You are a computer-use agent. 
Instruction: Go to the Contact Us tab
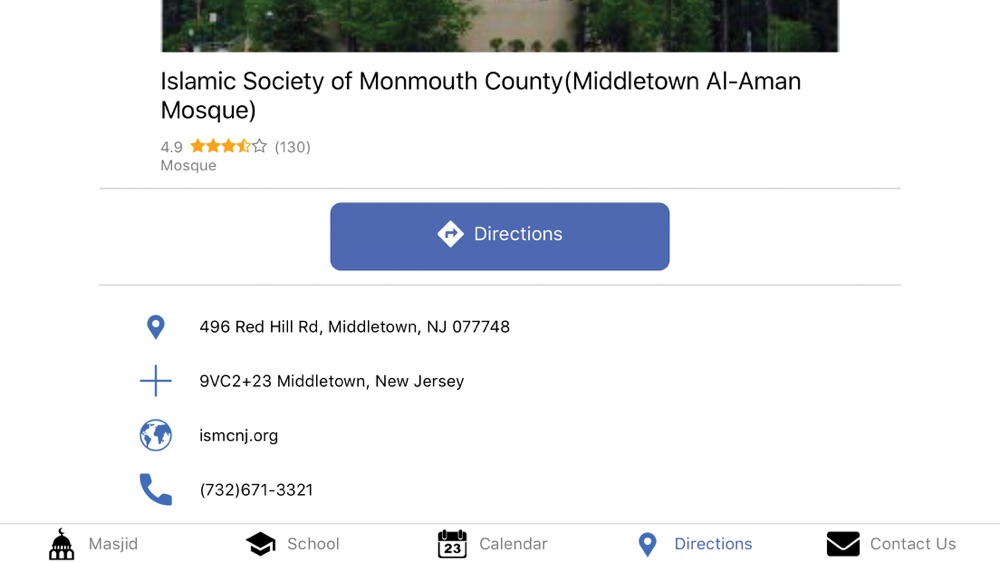click(912, 544)
